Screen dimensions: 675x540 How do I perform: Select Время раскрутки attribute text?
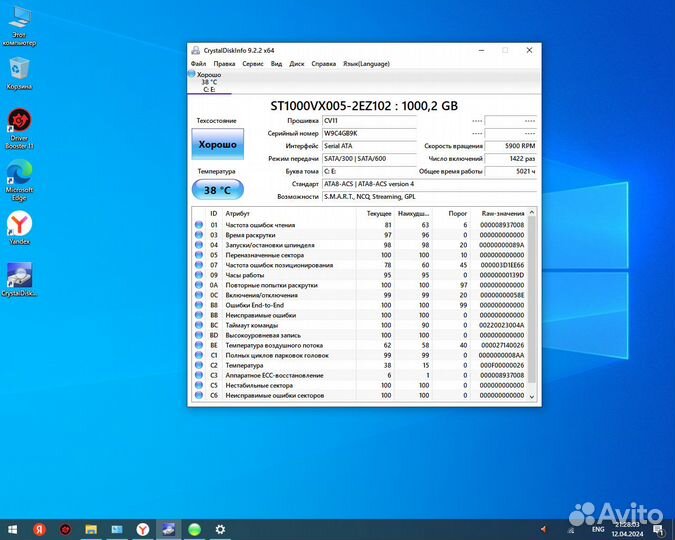pos(250,235)
